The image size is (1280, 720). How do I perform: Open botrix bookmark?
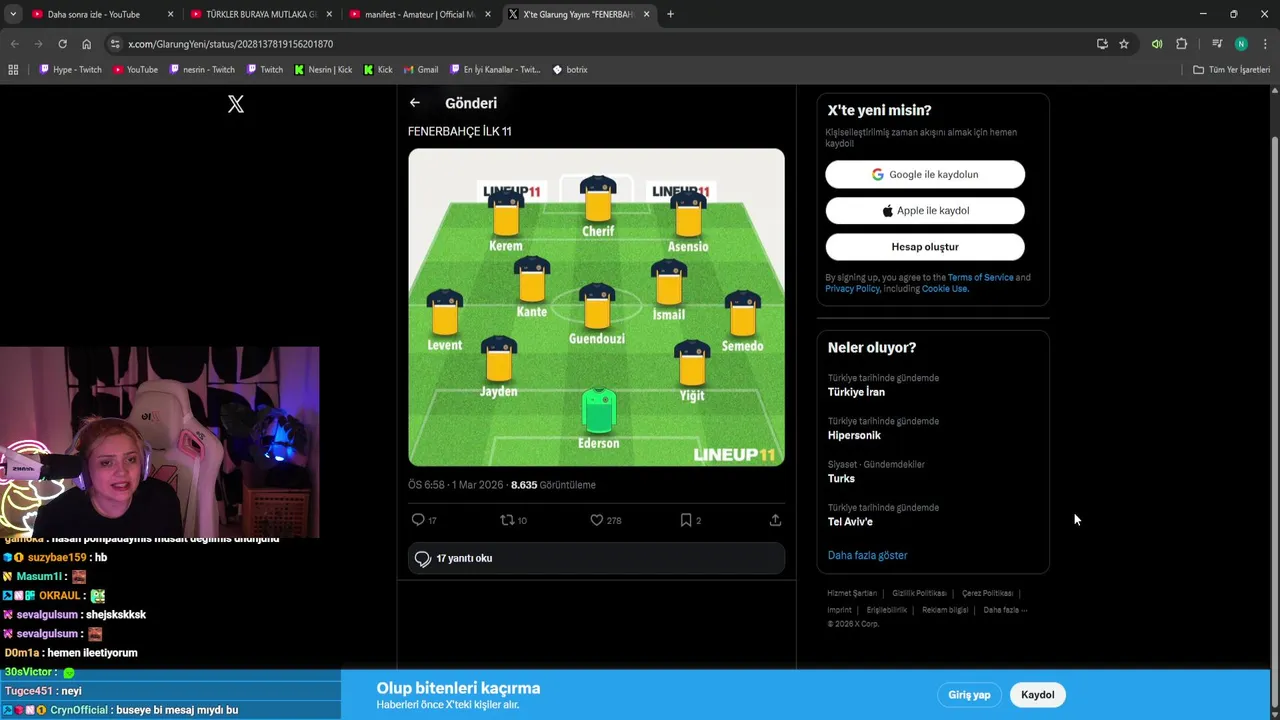(x=569, y=70)
